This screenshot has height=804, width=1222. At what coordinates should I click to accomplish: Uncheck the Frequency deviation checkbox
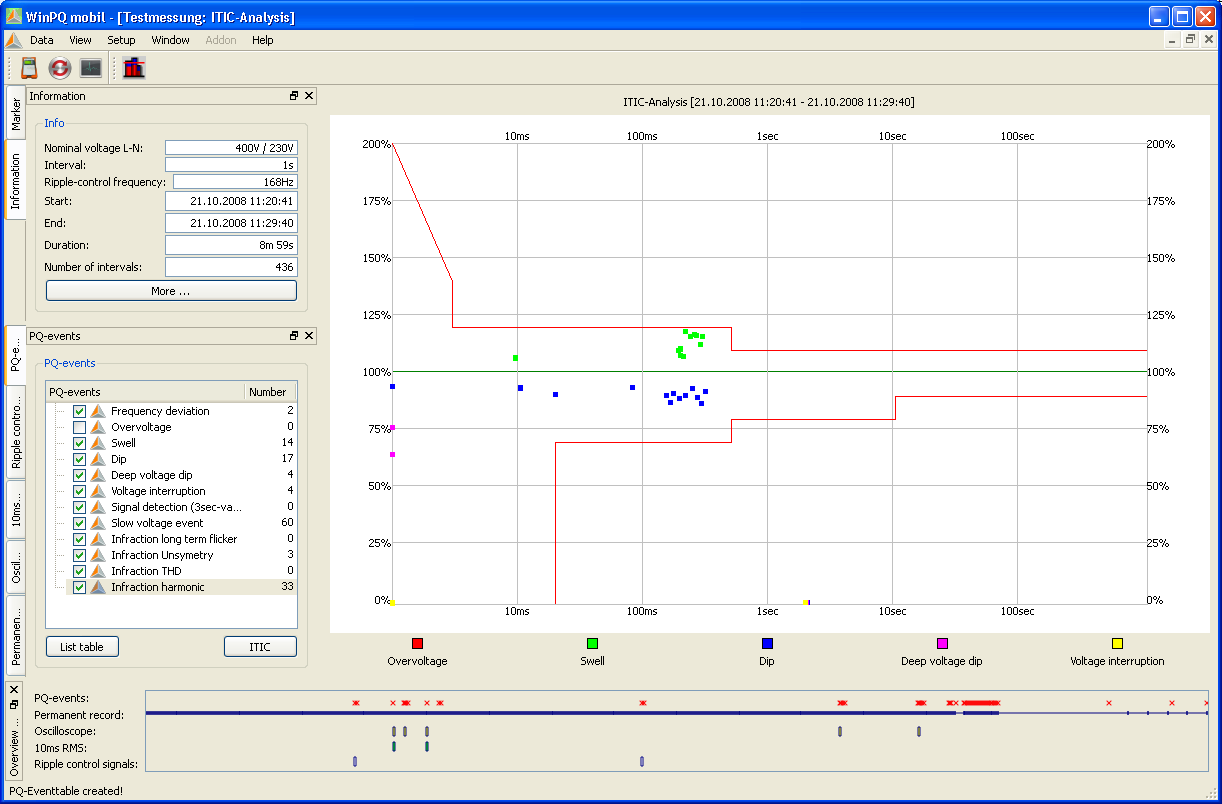tap(79, 411)
